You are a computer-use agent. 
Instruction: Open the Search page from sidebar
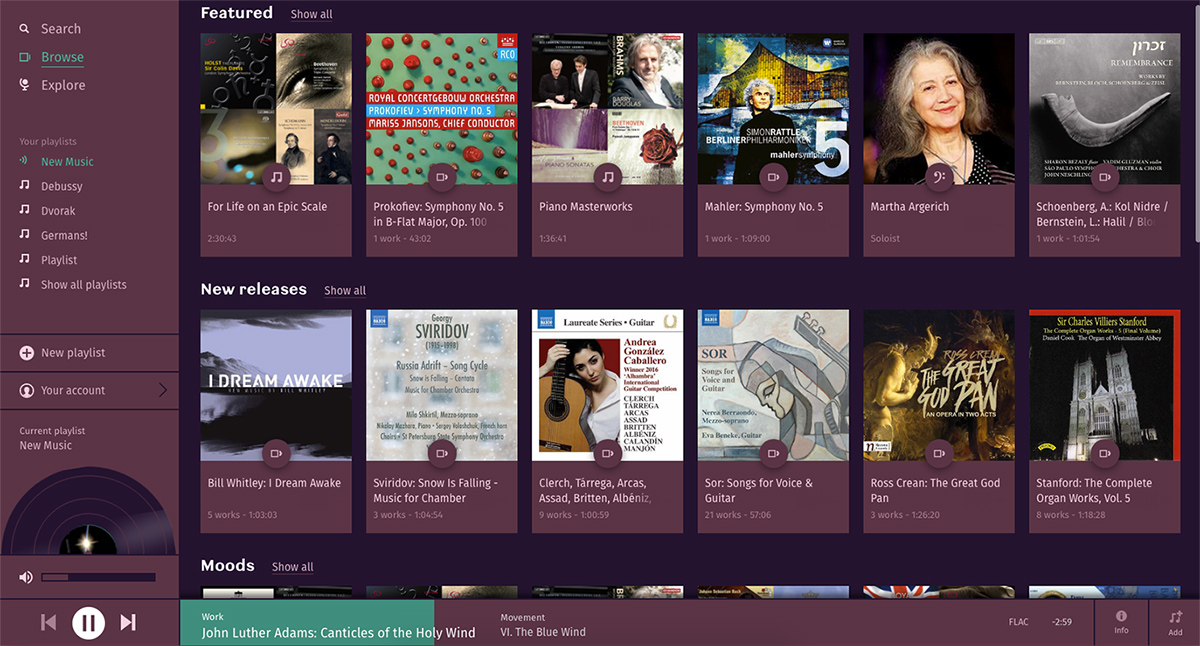pyautogui.click(x=60, y=29)
